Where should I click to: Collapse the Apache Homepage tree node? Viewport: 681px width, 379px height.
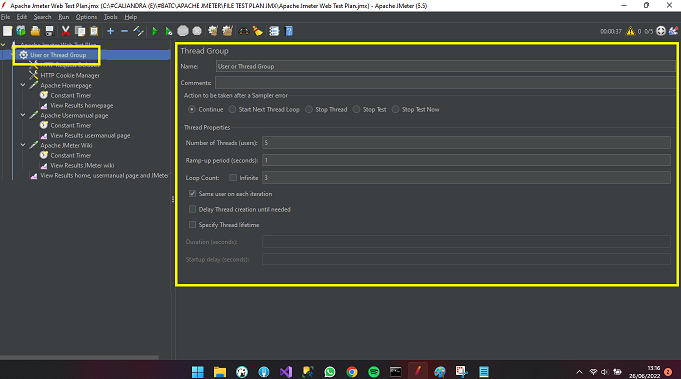(x=23, y=85)
